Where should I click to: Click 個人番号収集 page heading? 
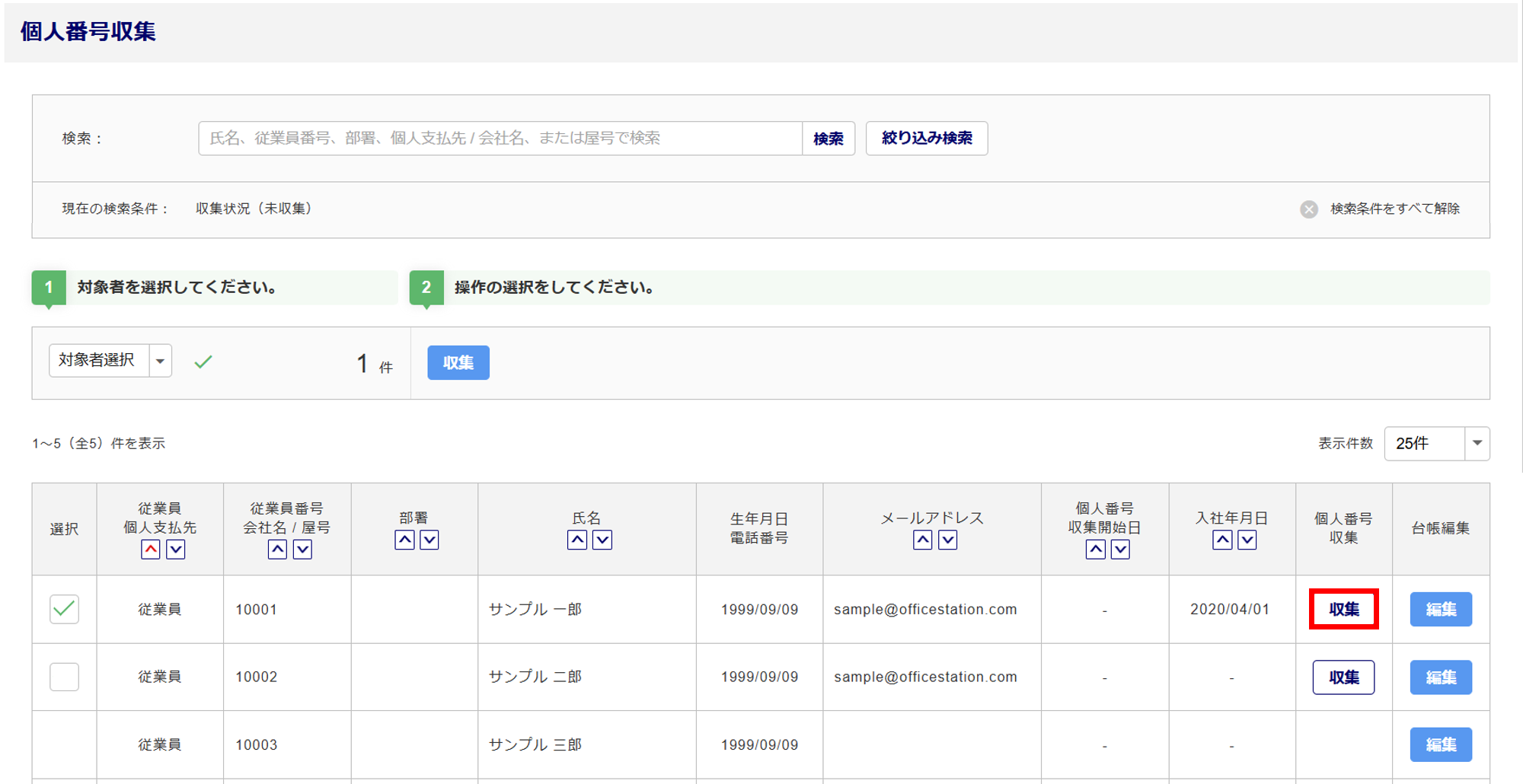pyautogui.click(x=88, y=31)
